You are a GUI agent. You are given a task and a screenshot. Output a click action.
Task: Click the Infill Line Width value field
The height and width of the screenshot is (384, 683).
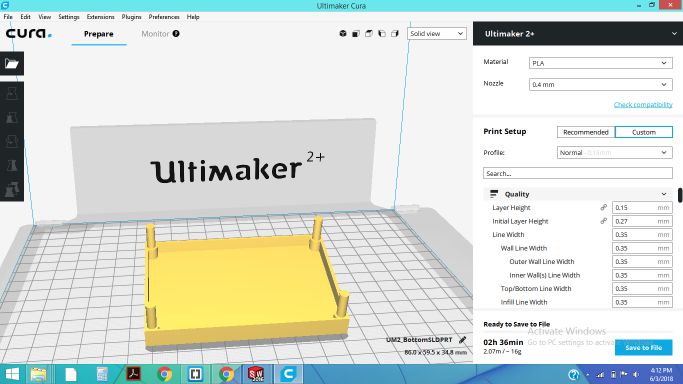coord(642,302)
